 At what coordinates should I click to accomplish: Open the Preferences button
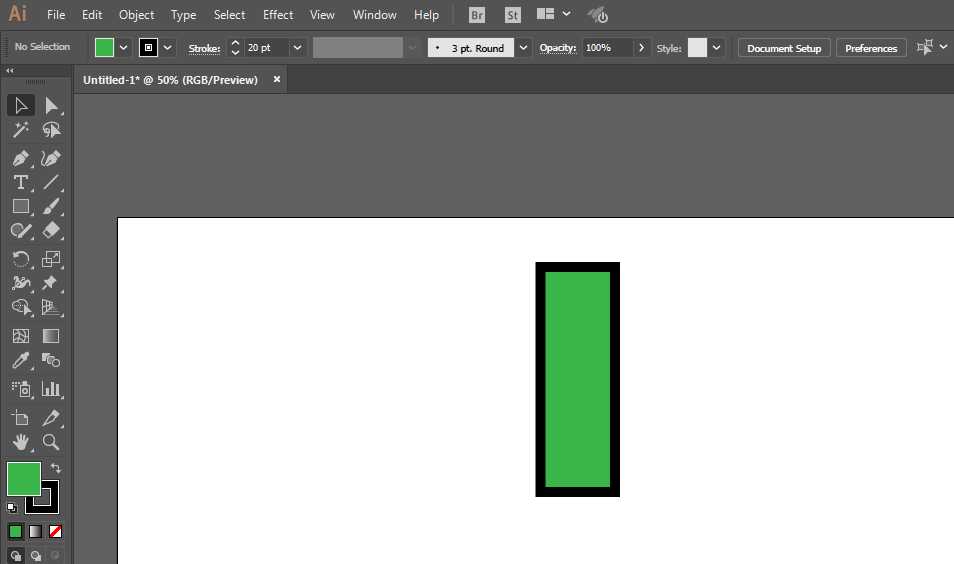click(870, 48)
